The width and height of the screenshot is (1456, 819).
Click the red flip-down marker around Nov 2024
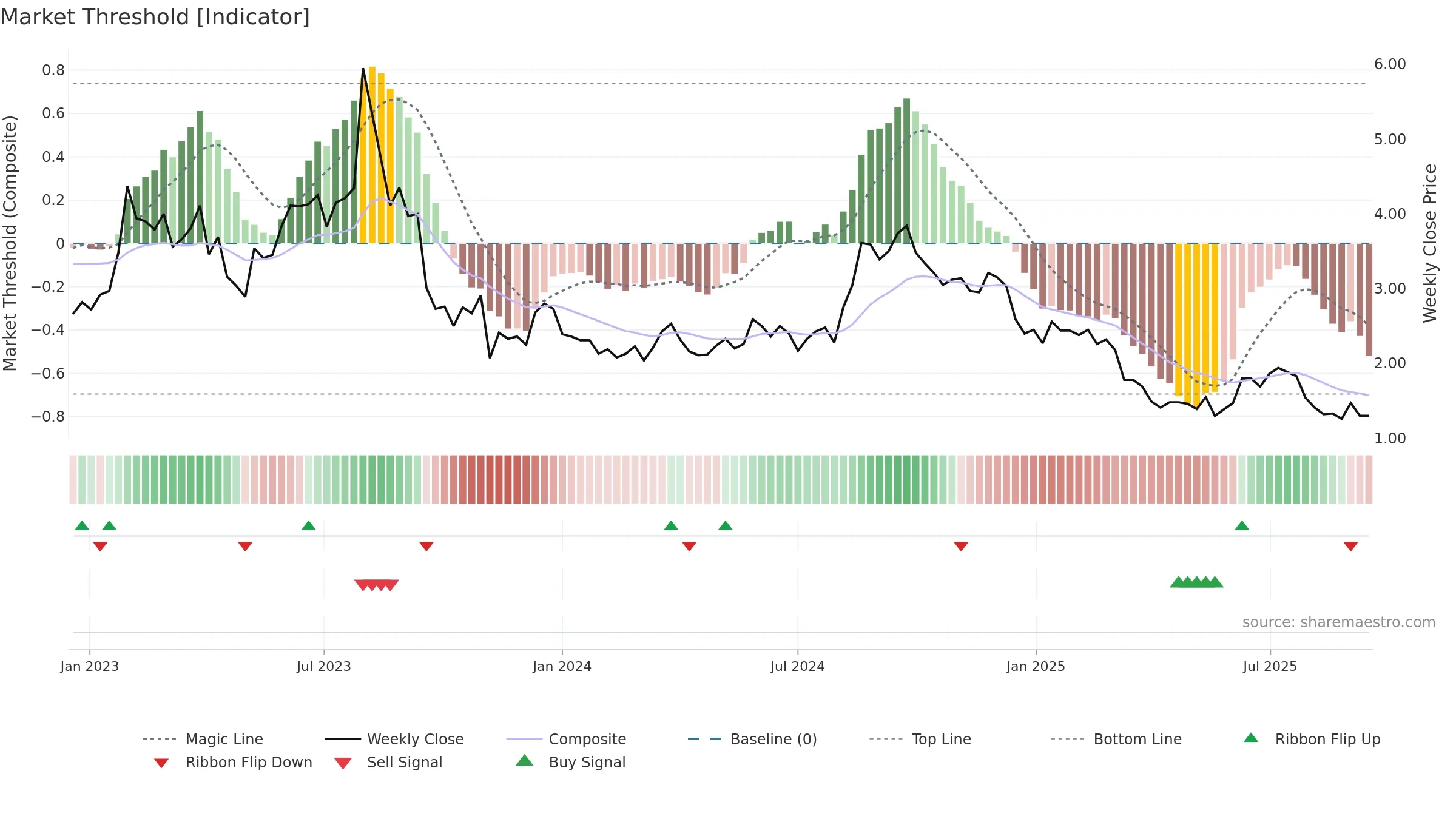click(x=961, y=547)
